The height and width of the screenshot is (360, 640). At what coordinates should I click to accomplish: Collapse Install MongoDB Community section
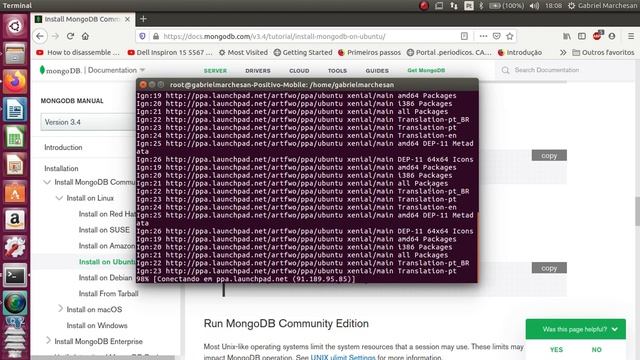point(47,182)
